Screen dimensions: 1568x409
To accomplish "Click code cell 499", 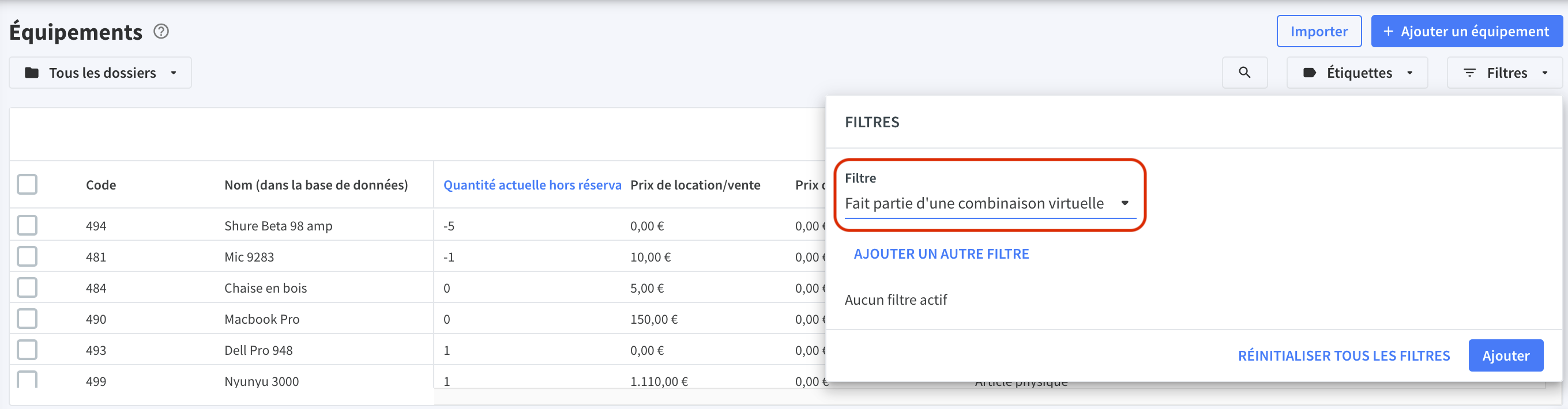I will (96, 381).
